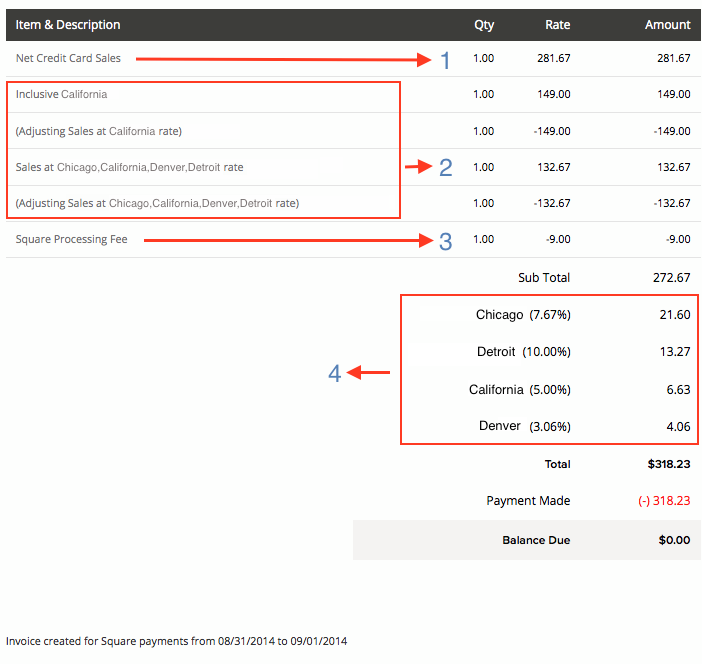Click the Sub Total value 272.67

pyautogui.click(x=671, y=277)
